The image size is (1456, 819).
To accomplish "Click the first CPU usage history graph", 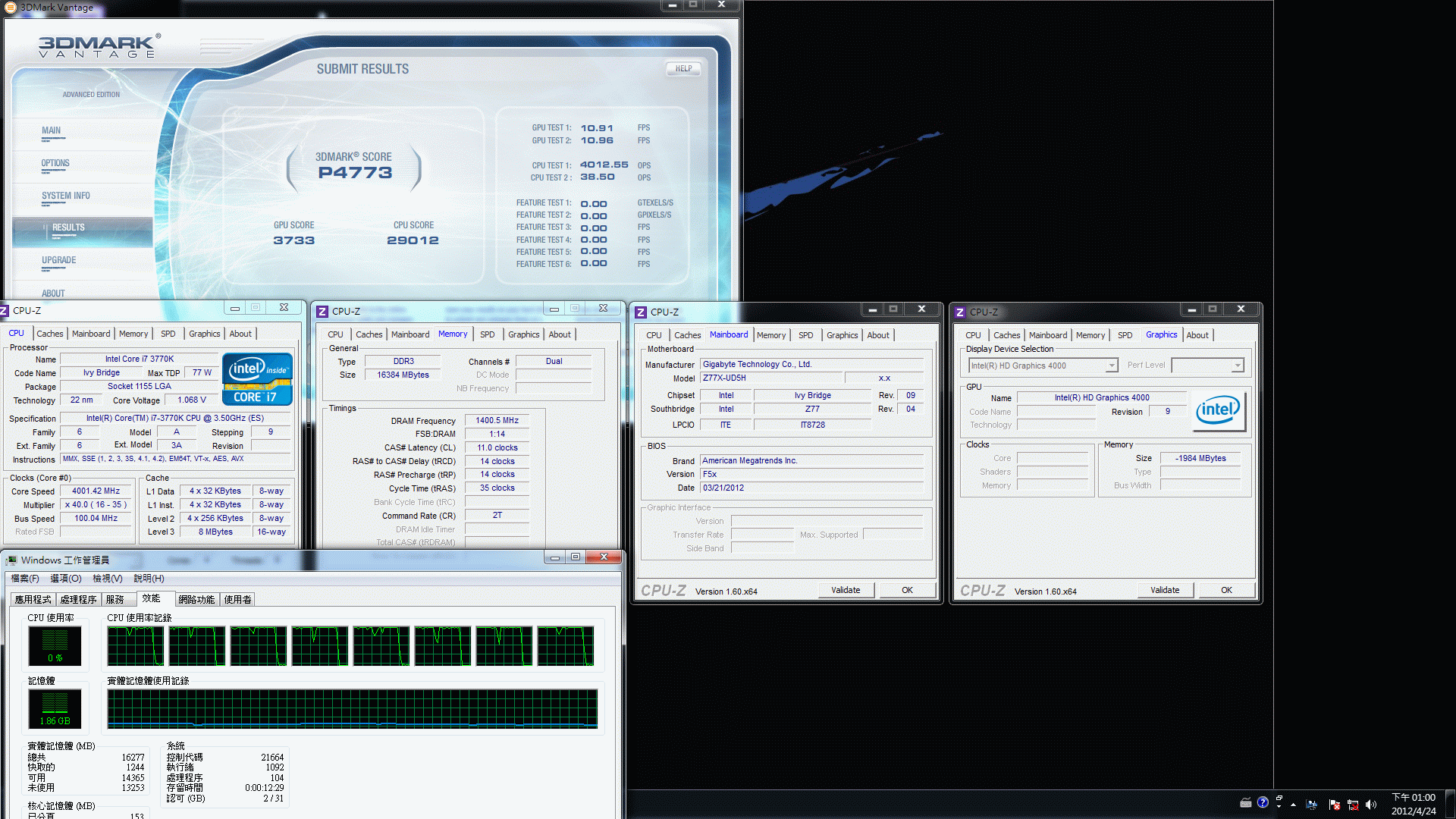I will click(x=136, y=646).
